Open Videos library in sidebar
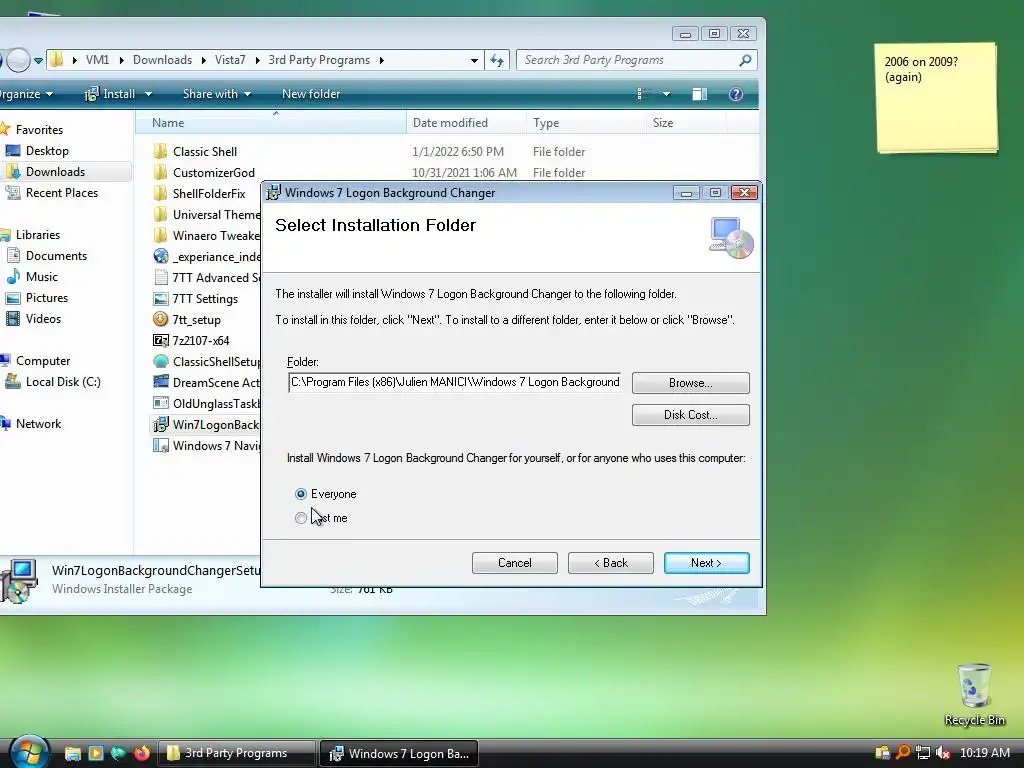 point(43,319)
